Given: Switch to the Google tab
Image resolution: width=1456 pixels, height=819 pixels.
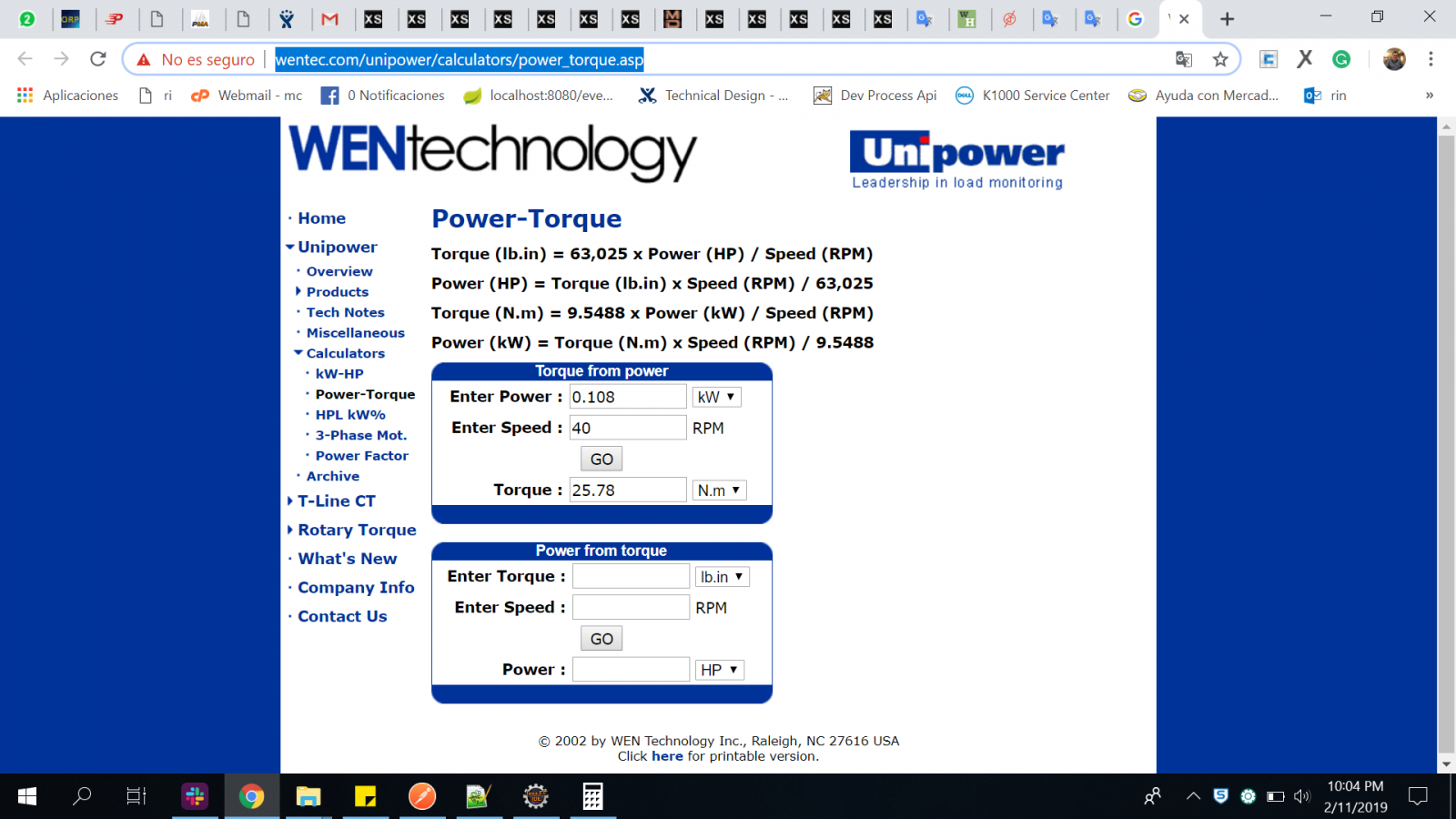Looking at the screenshot, I should (x=1135, y=19).
